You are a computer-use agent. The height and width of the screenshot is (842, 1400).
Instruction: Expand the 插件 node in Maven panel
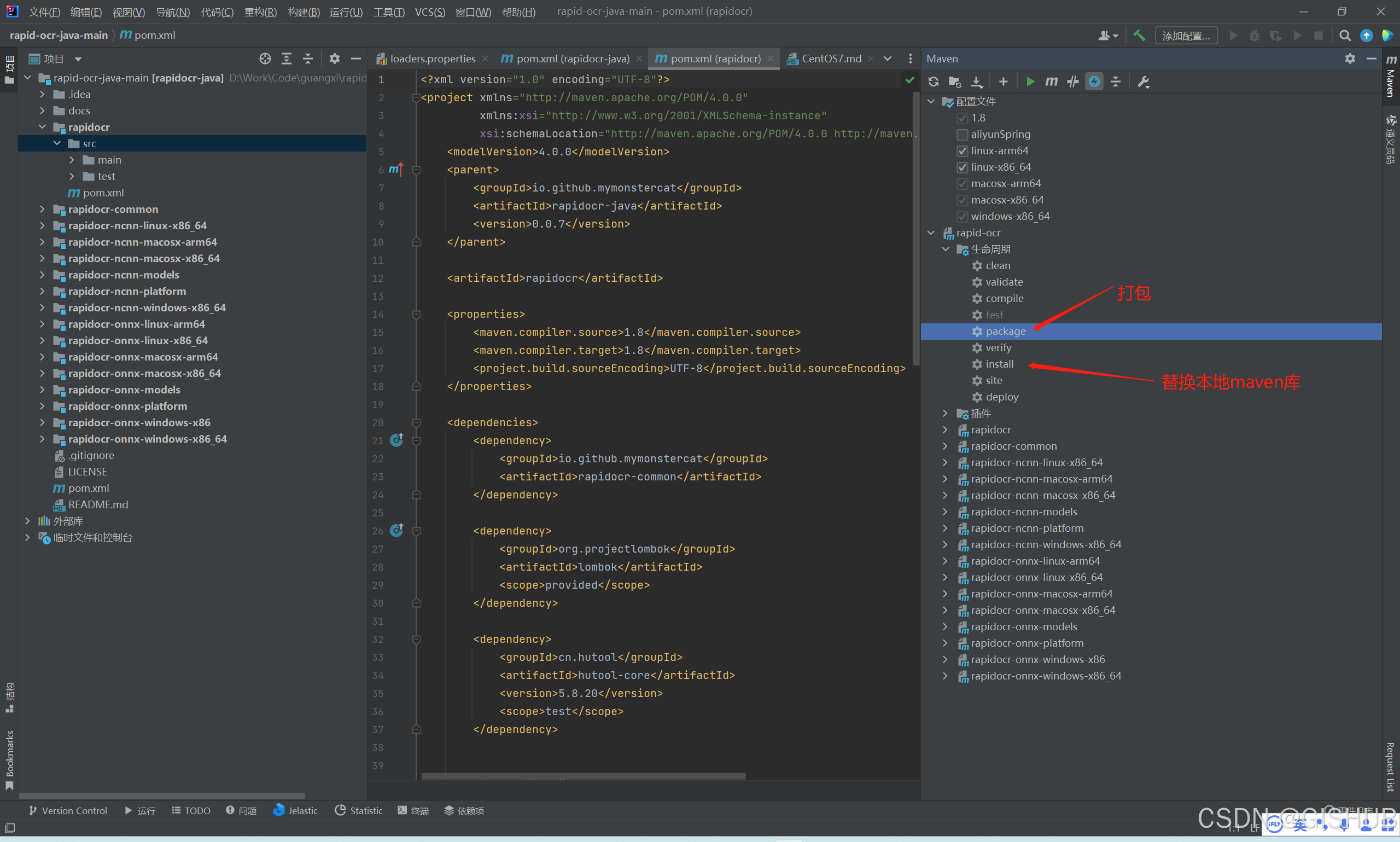944,413
